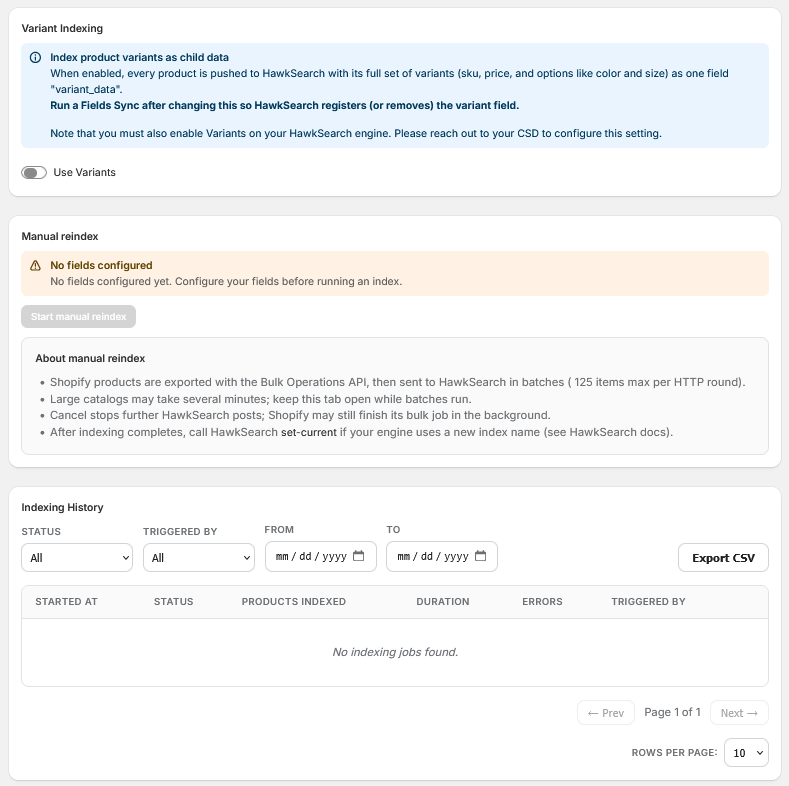This screenshot has width=789, height=786.
Task: Go to previous page with Prev button
Action: 606,713
